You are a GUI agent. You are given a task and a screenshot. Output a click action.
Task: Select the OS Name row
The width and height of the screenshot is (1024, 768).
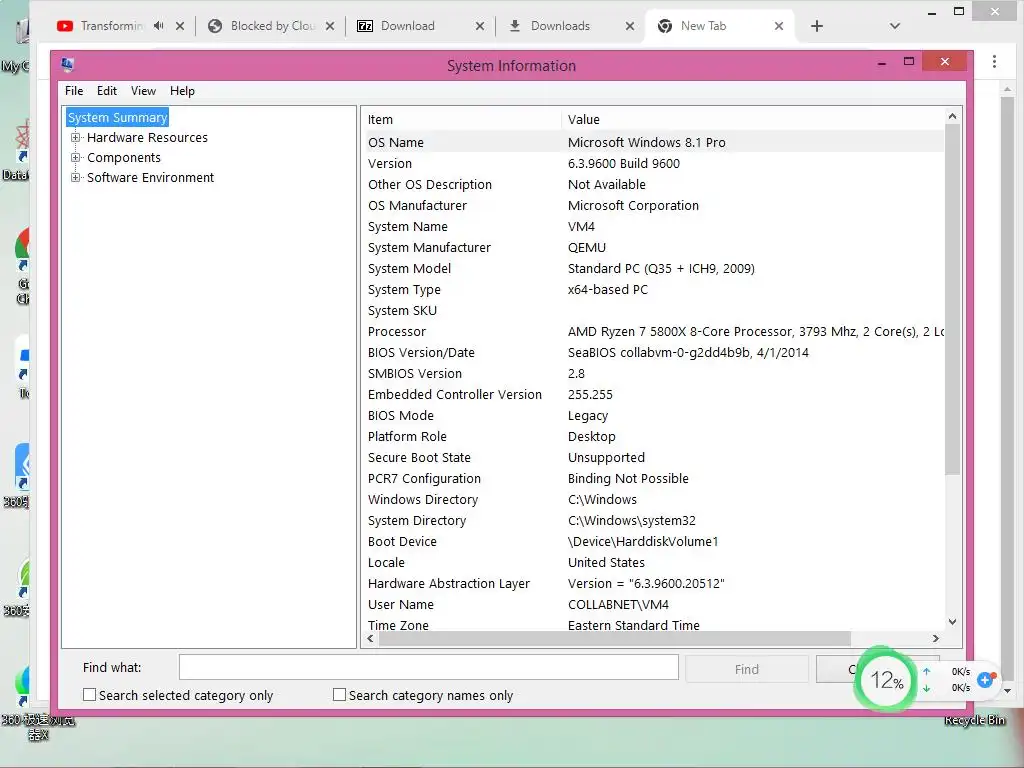point(653,142)
